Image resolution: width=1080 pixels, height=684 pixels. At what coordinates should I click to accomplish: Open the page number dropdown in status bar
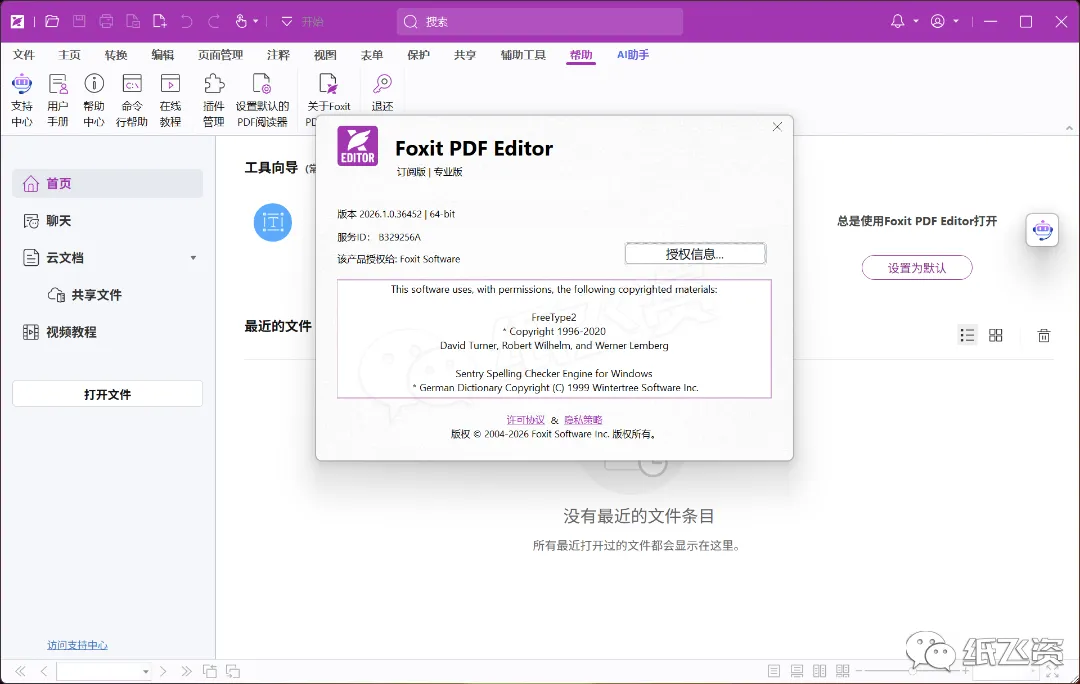coord(145,671)
